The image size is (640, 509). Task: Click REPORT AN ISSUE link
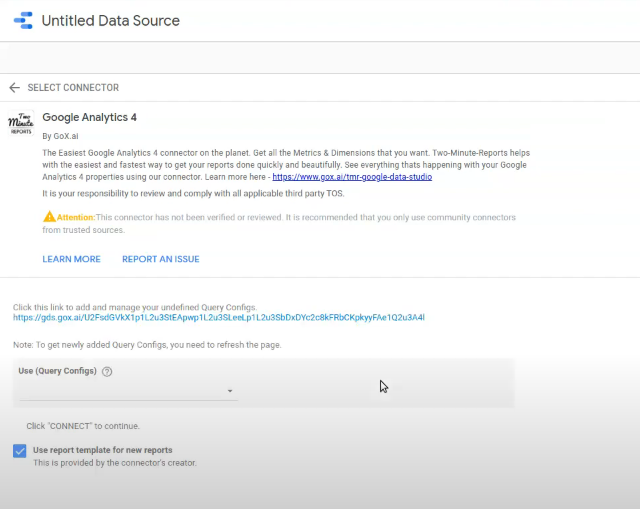point(161,259)
